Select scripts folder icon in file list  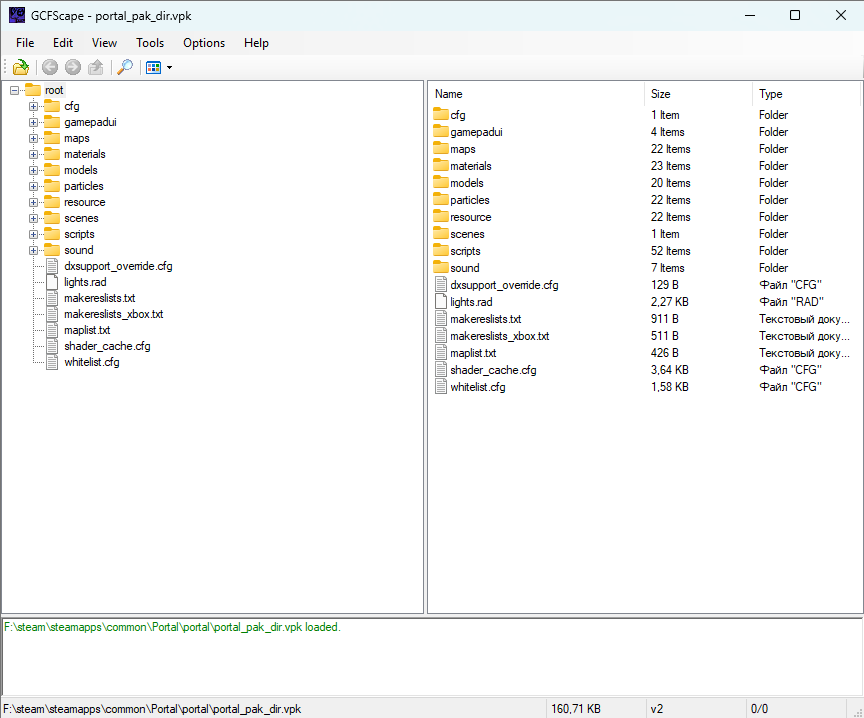(441, 251)
